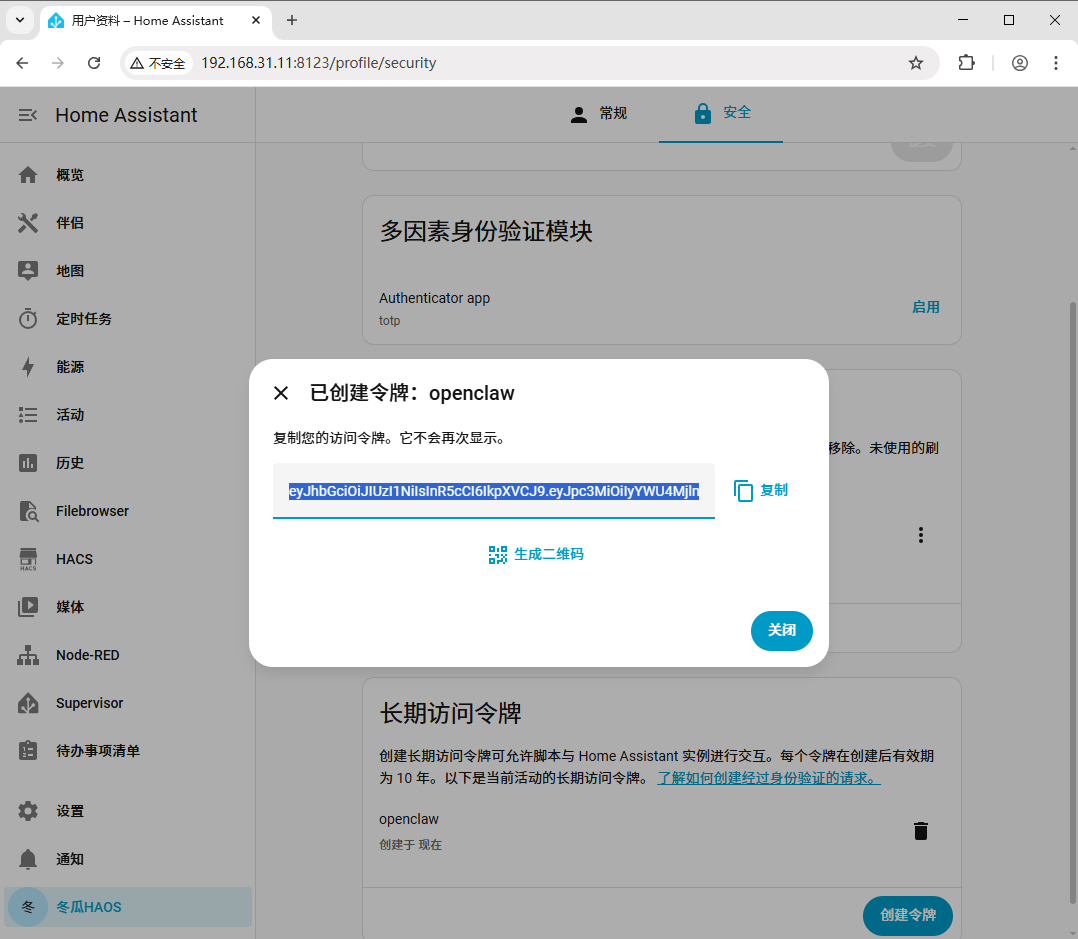Click the access token text field
The width and height of the screenshot is (1078, 939).
[x=494, y=491]
